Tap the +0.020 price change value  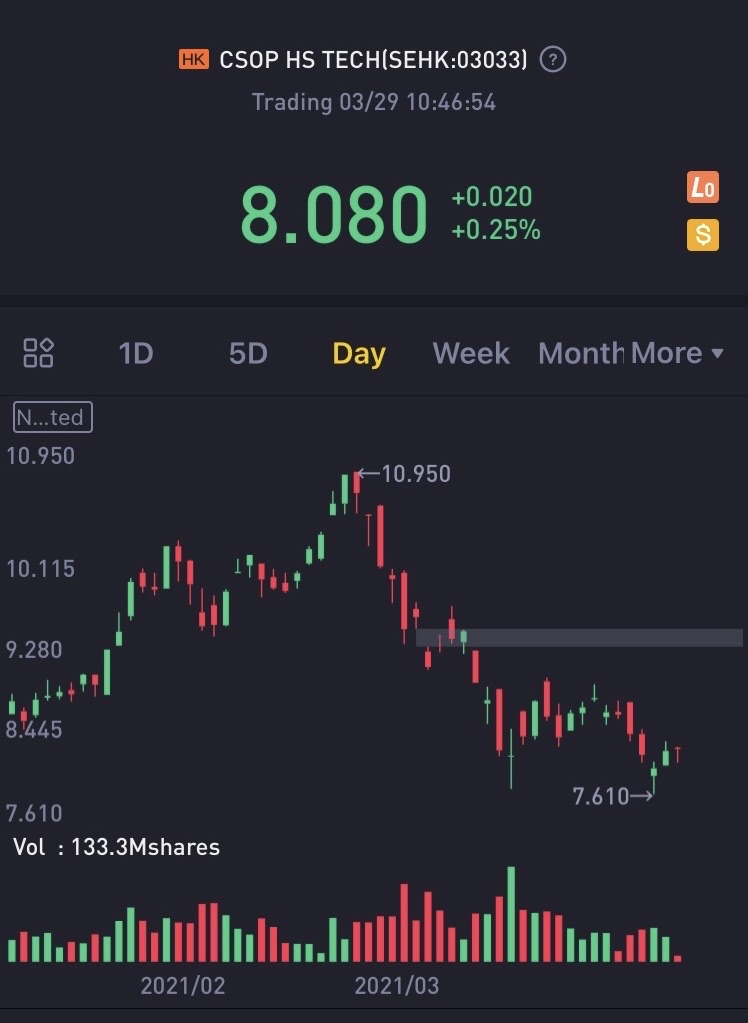pyautogui.click(x=492, y=196)
